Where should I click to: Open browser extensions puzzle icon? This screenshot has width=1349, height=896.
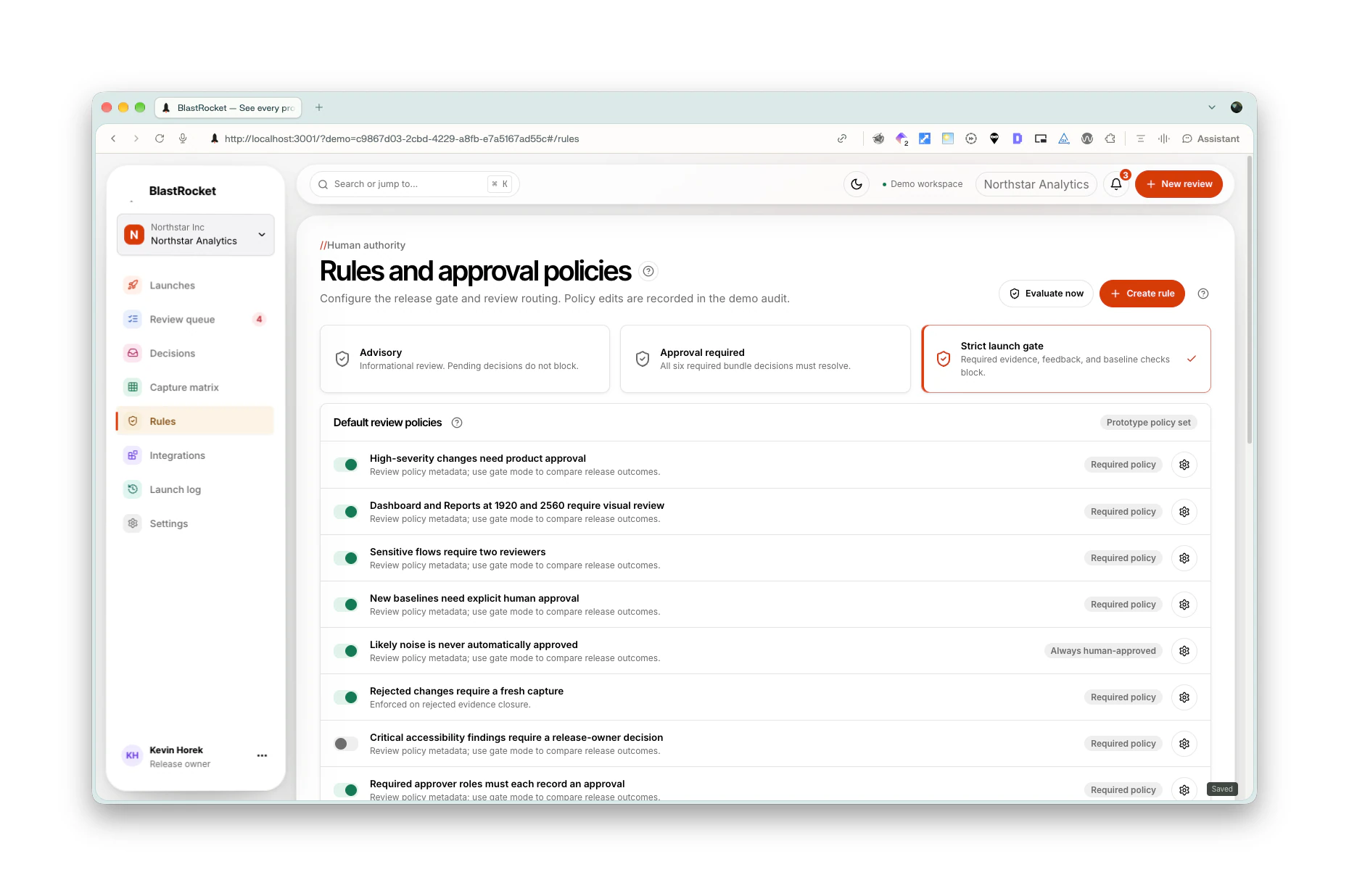[1110, 138]
